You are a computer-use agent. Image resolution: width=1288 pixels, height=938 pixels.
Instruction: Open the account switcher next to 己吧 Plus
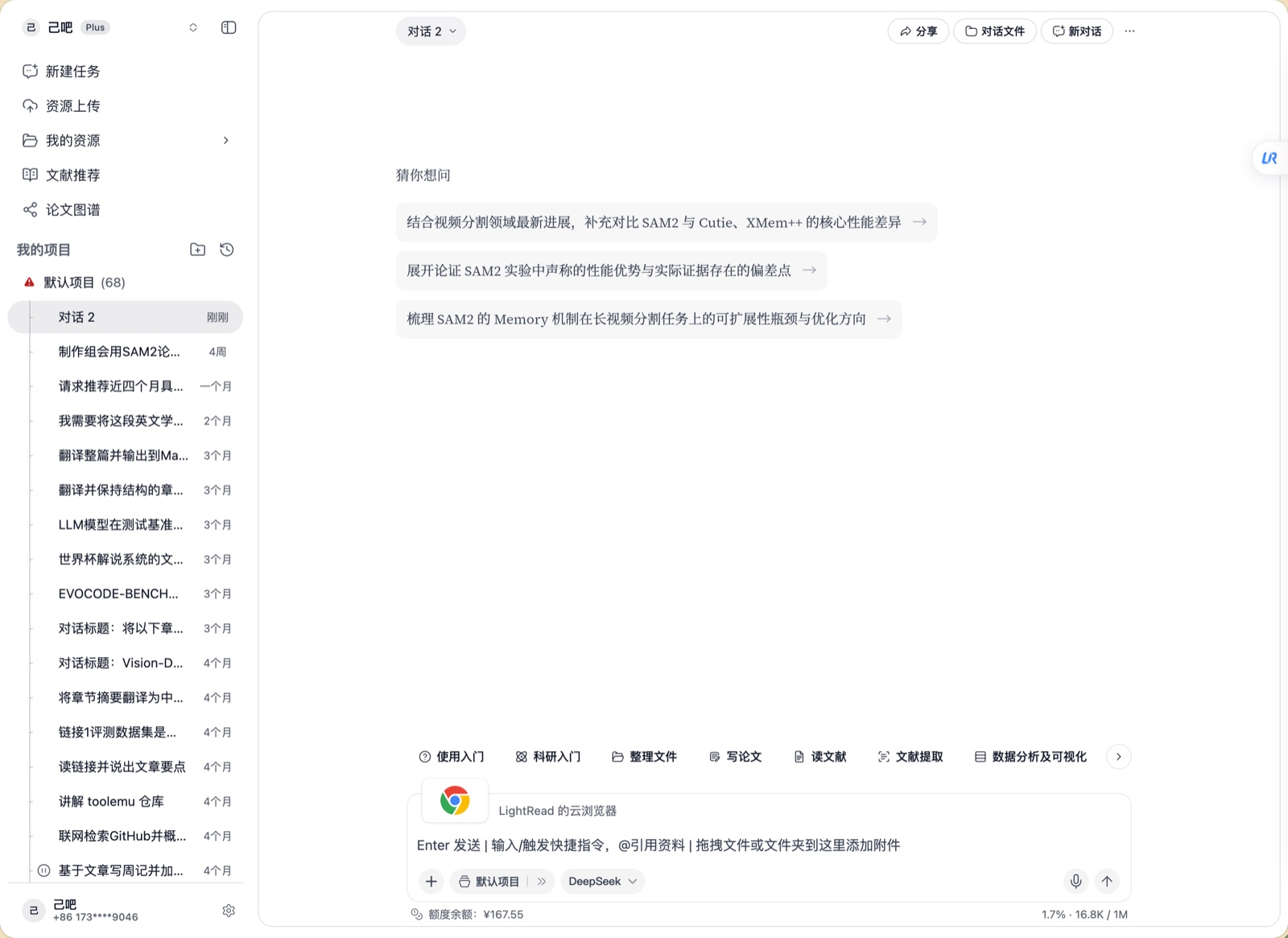coord(193,27)
